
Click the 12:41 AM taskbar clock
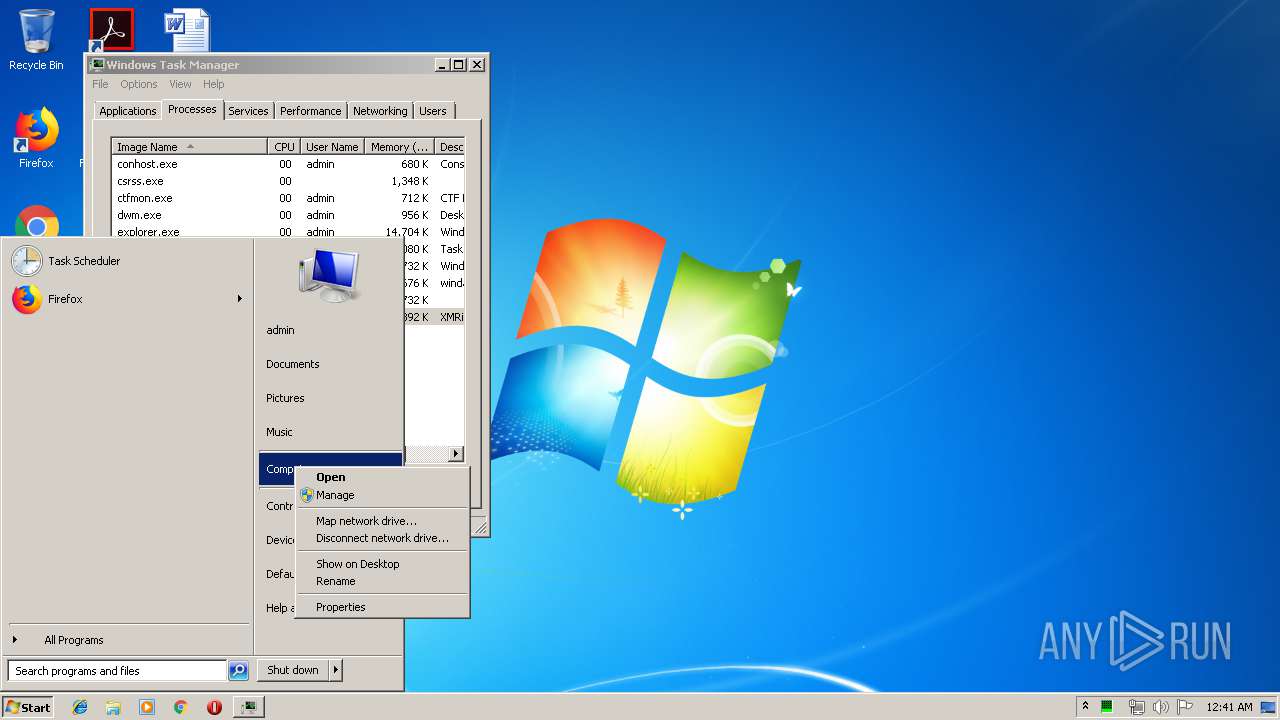(x=1229, y=707)
